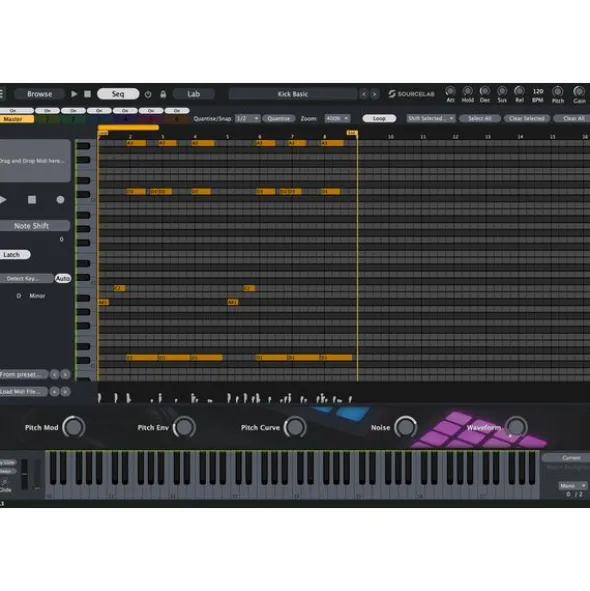The height and width of the screenshot is (591, 590).
Task: Toggle the On switch above Master
Action: point(16,110)
